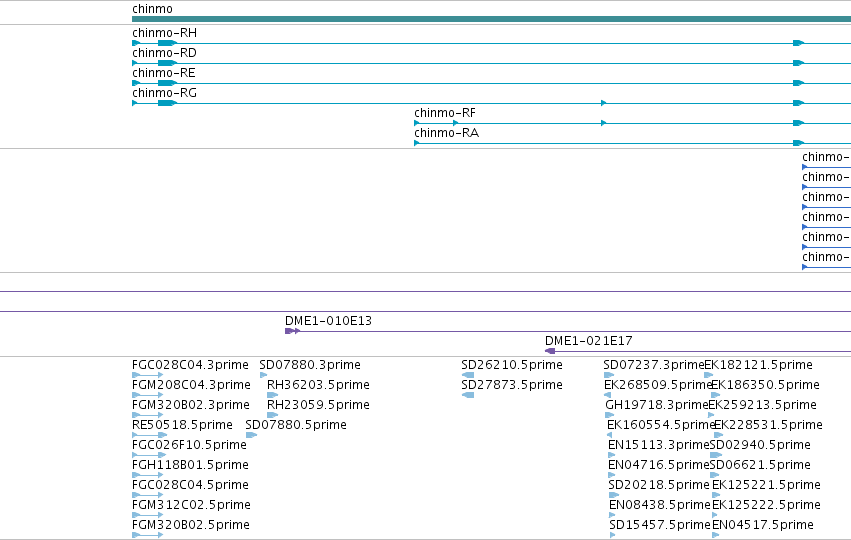
Task: Click the chinmo-RH first exon glyph
Action: click(x=136, y=43)
